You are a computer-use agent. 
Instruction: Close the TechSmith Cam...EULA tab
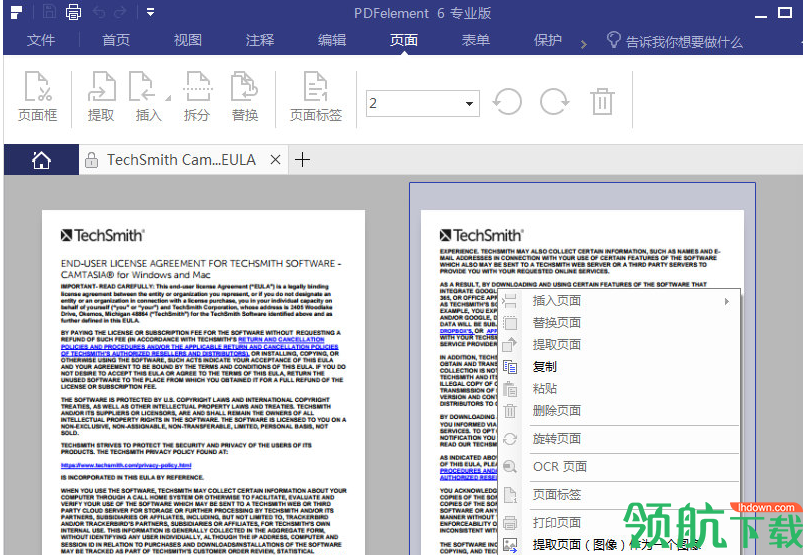coord(275,160)
